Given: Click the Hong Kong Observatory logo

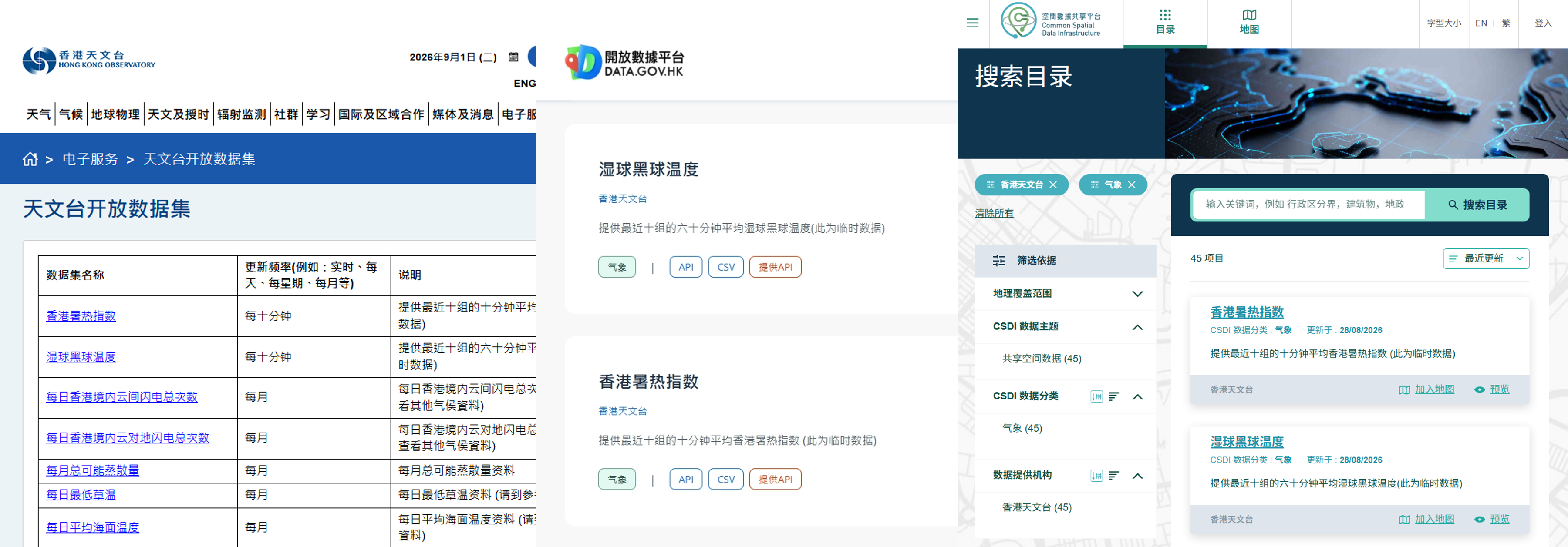Looking at the screenshot, I should [89, 61].
